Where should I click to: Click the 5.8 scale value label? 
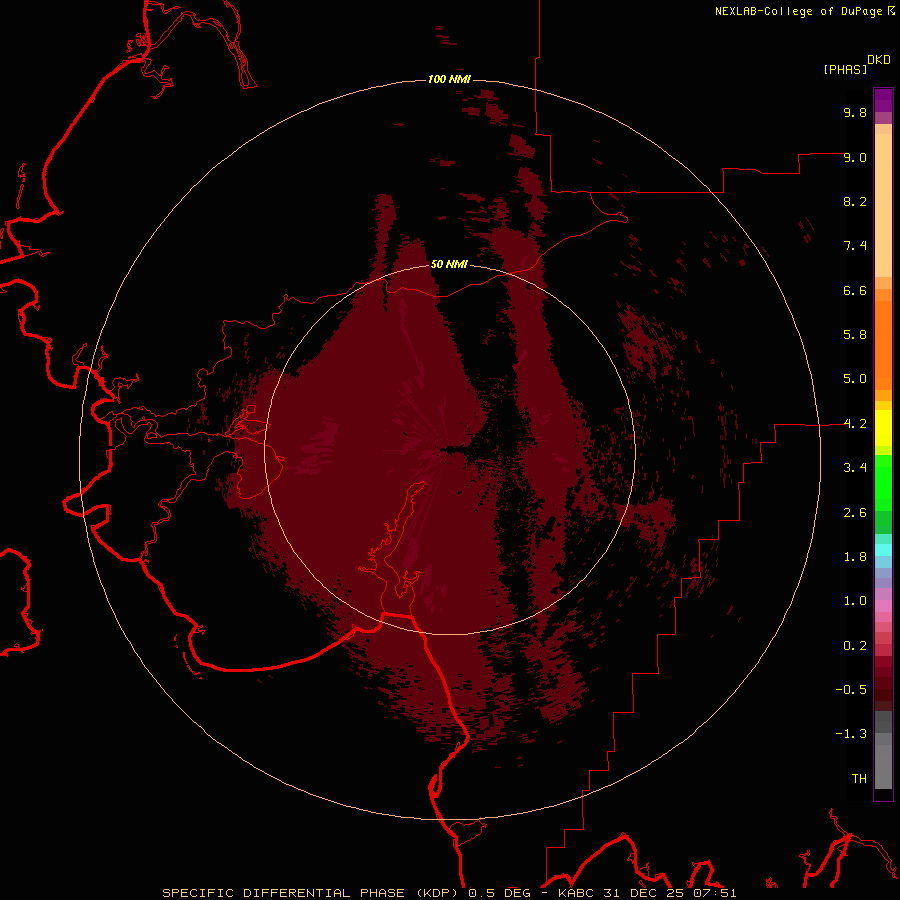point(855,335)
